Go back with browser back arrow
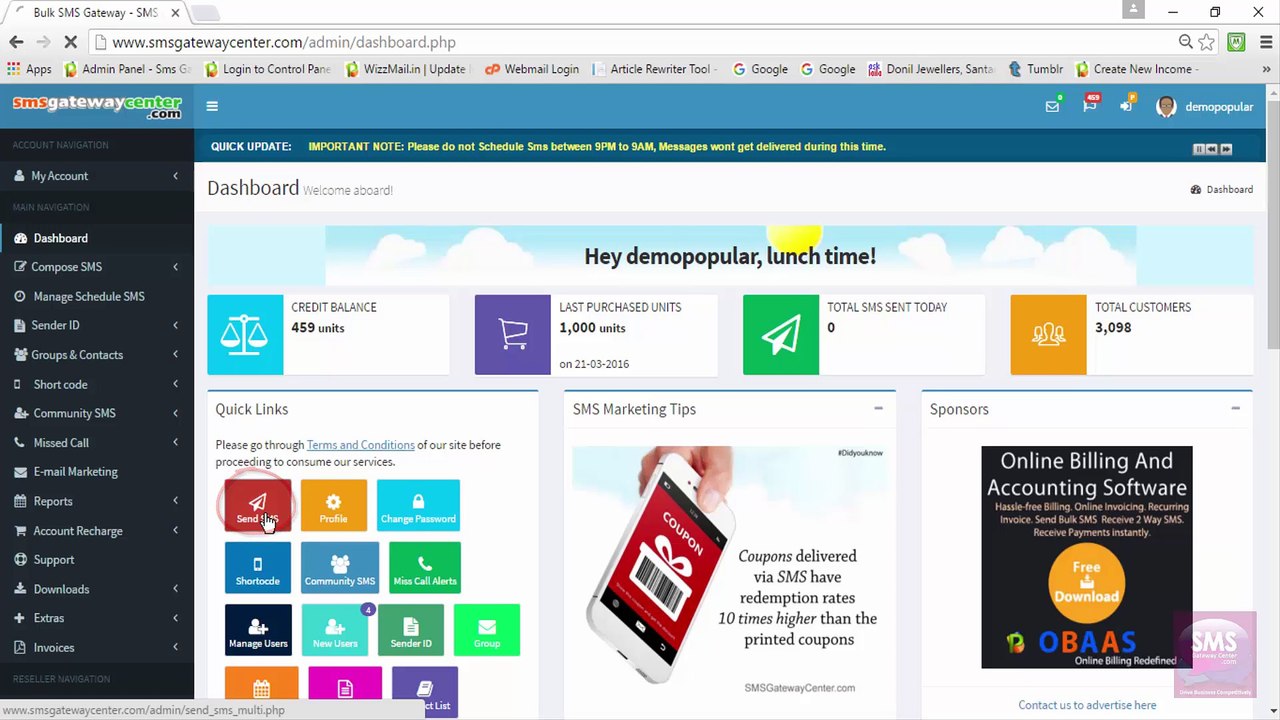Viewport: 1280px width, 720px height. (x=16, y=42)
